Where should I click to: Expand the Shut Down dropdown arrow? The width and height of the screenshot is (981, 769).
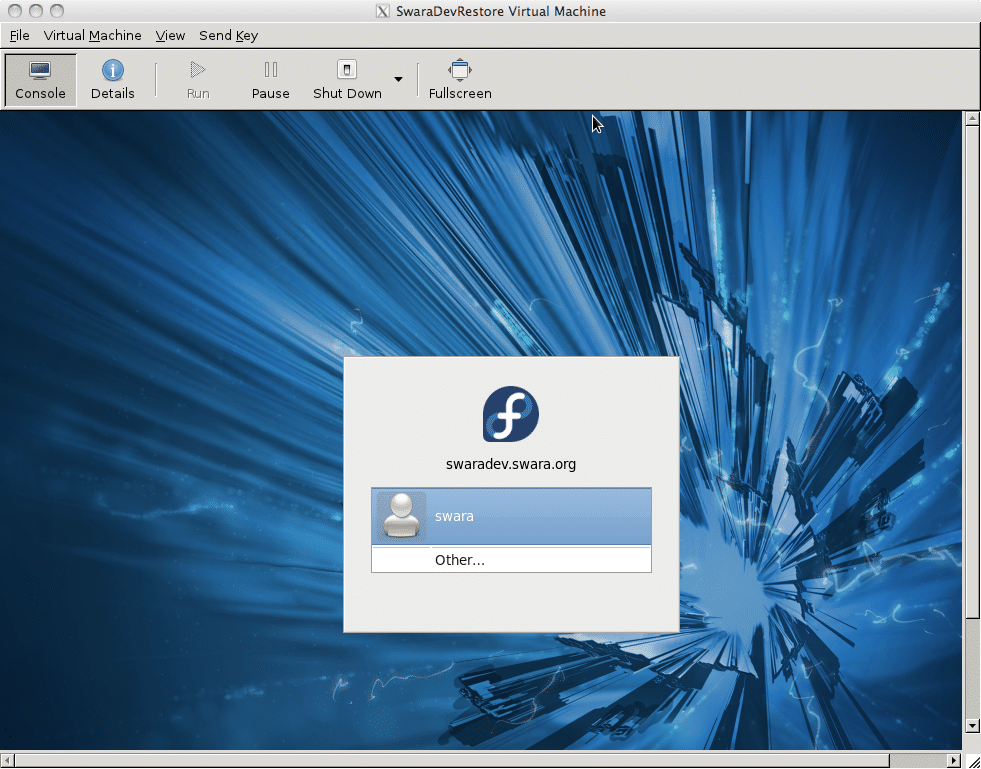click(x=398, y=80)
